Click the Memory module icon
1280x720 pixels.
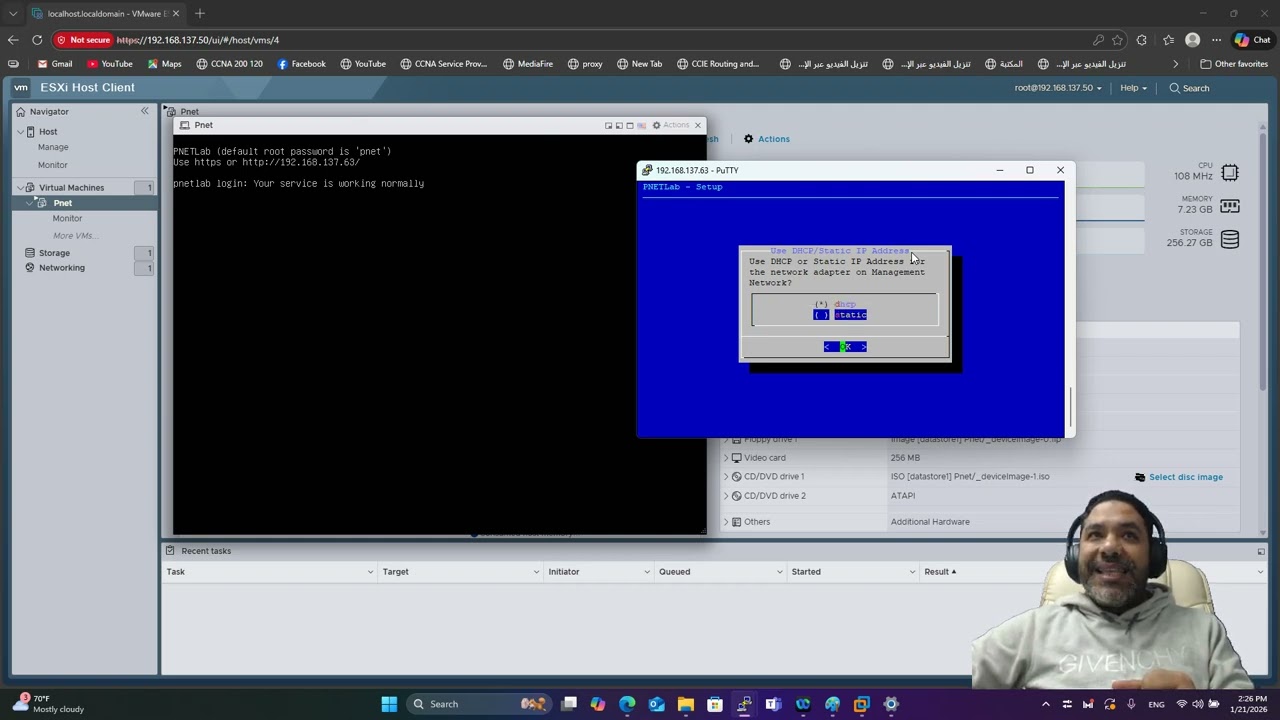[1230, 206]
